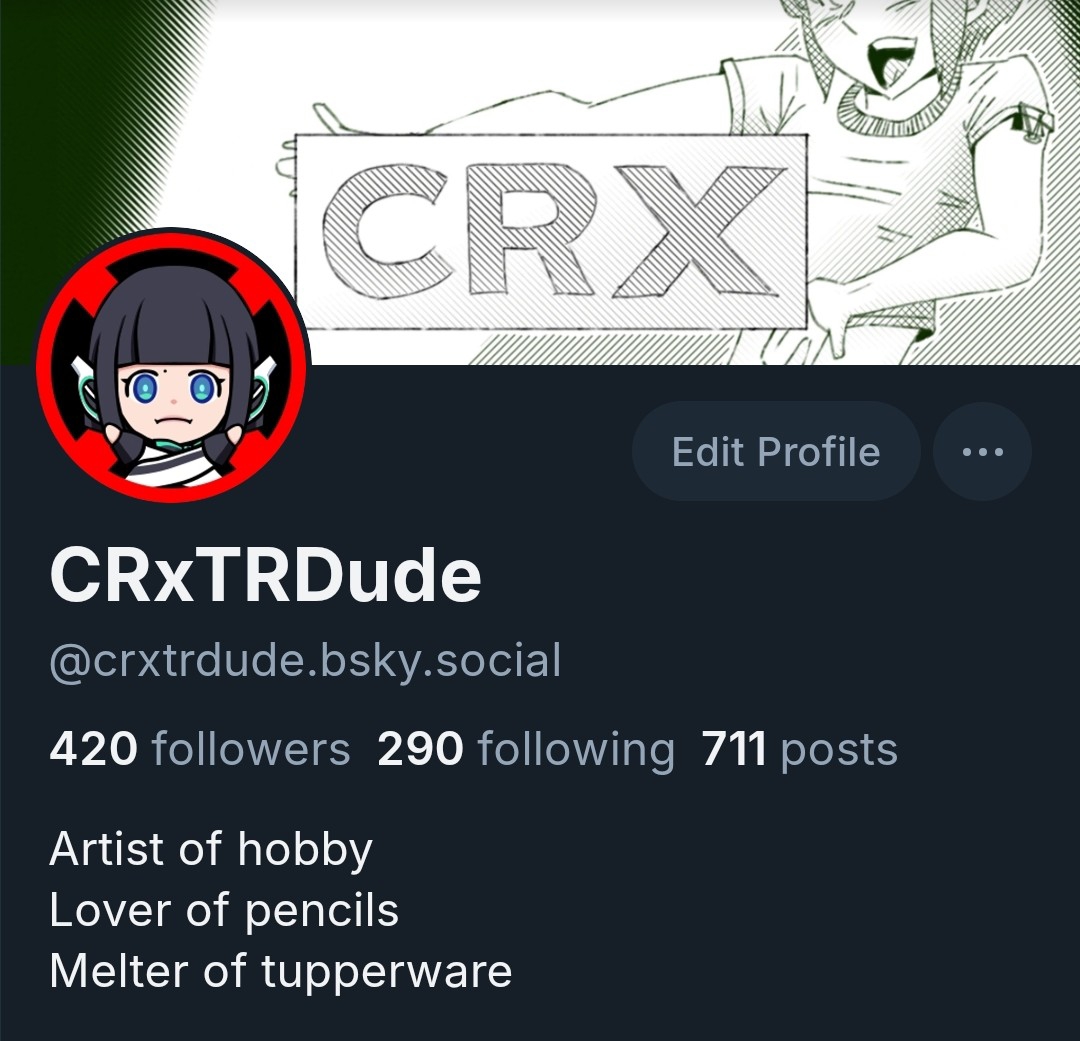Click the word 'following' beside 290
This screenshot has height=1041, width=1080.
coord(576,749)
